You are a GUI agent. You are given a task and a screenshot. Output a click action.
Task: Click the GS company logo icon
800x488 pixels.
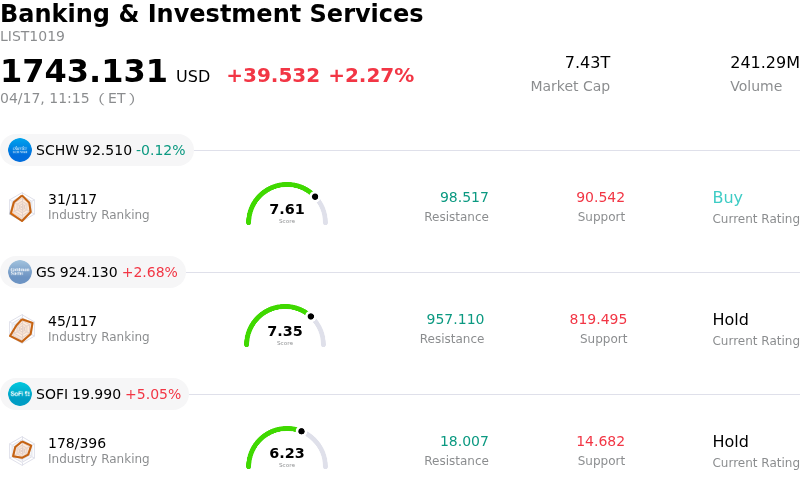point(20,272)
